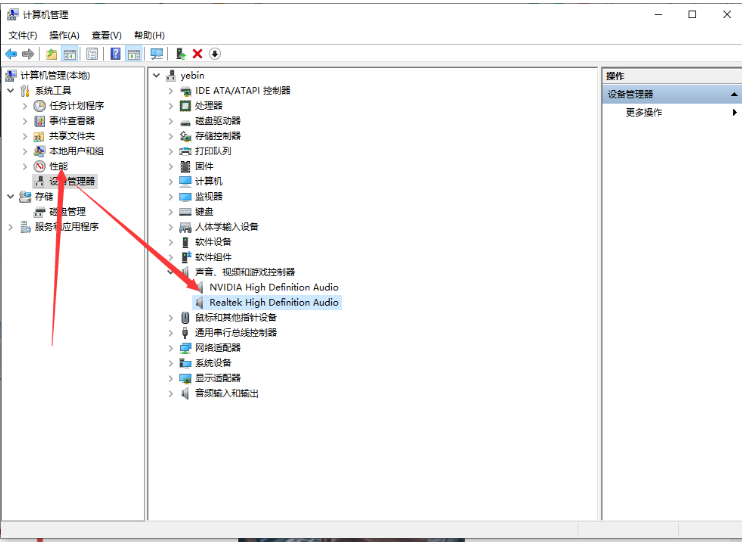Open the 操作(A) menu
Screen dimensions: 742x542
click(x=64, y=35)
